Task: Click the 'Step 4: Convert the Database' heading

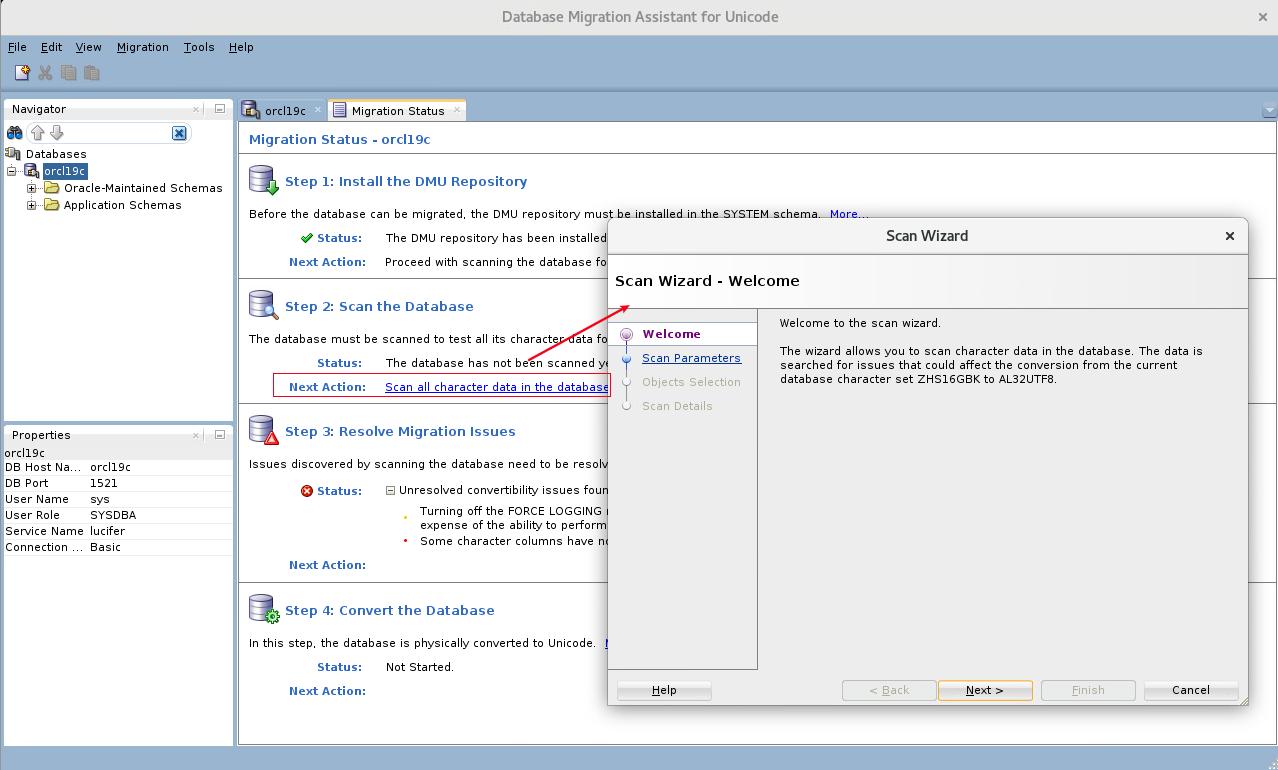Action: tap(390, 610)
